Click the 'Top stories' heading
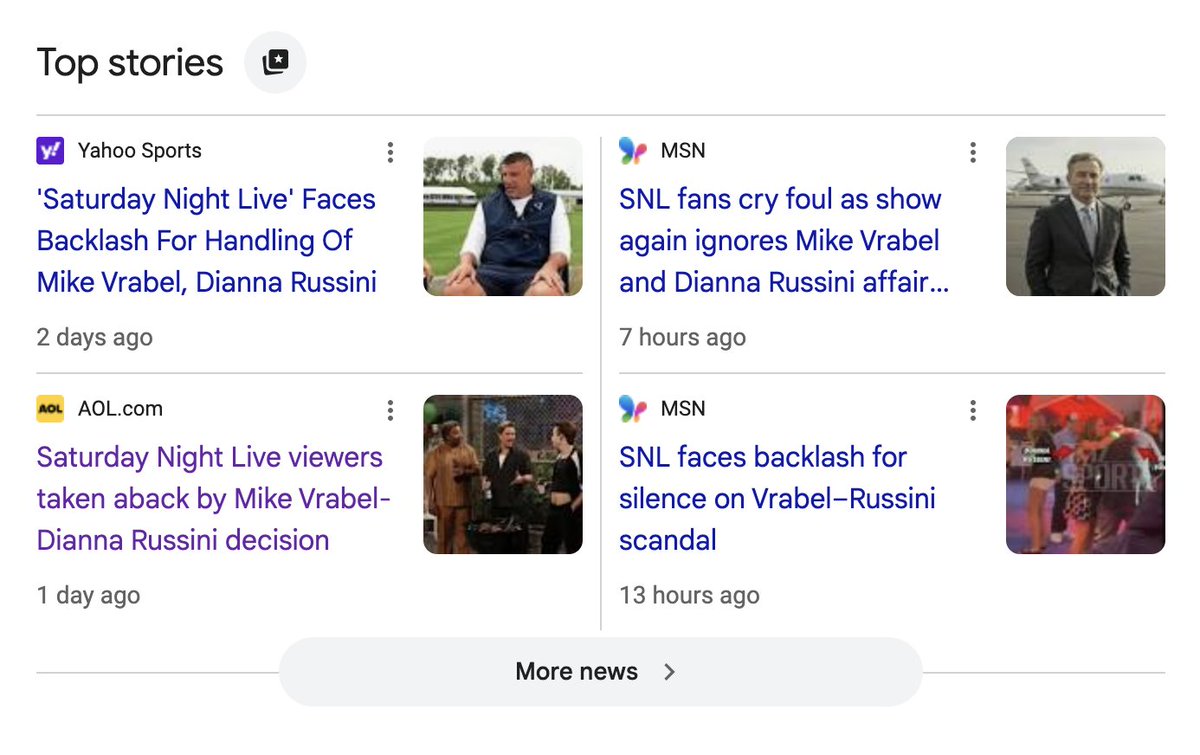 click(x=130, y=63)
